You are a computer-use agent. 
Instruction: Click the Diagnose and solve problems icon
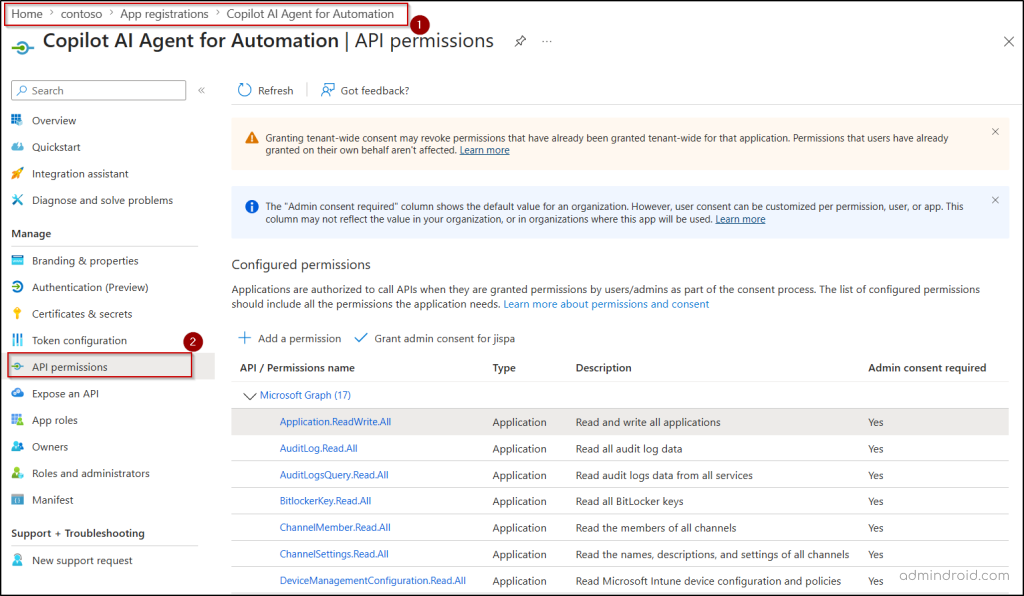click(x=17, y=200)
